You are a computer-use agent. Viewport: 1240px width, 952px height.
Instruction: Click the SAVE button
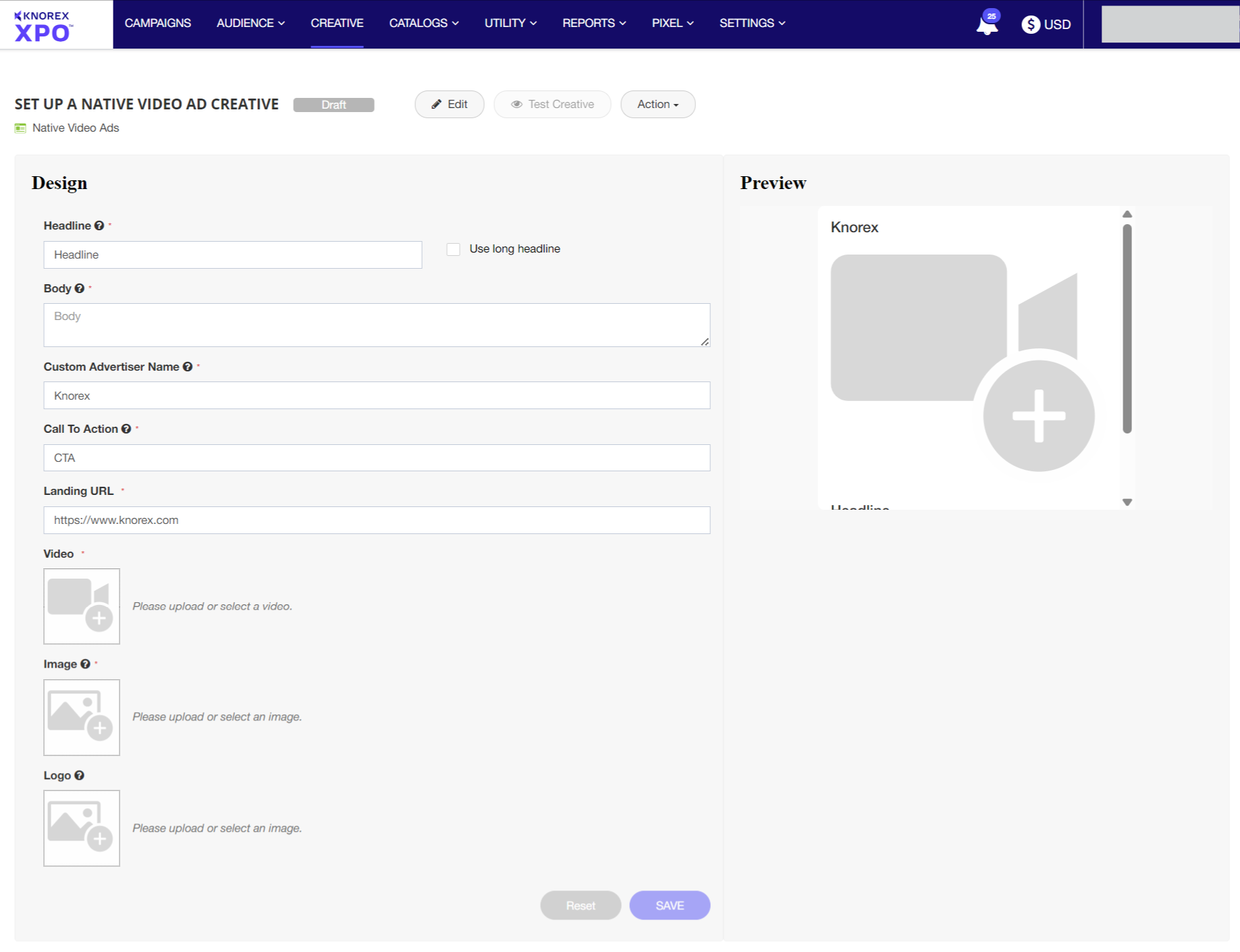(670, 905)
